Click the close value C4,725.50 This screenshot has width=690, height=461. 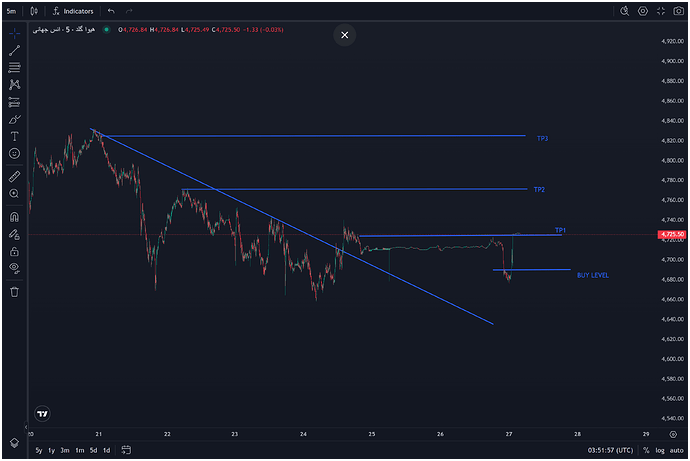(x=226, y=30)
